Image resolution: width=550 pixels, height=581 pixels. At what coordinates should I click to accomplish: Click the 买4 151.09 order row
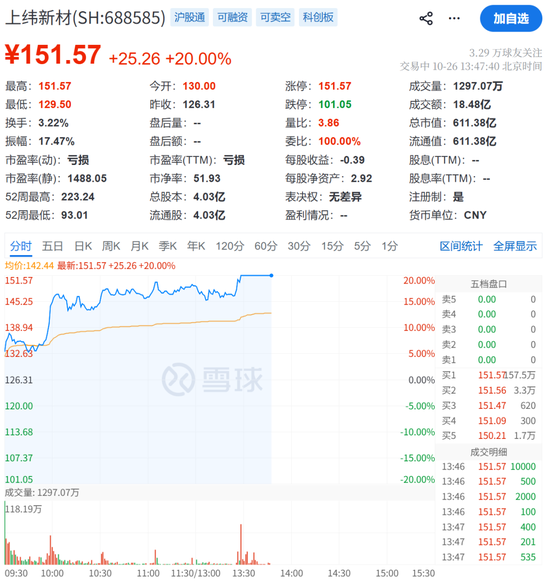coord(488,421)
